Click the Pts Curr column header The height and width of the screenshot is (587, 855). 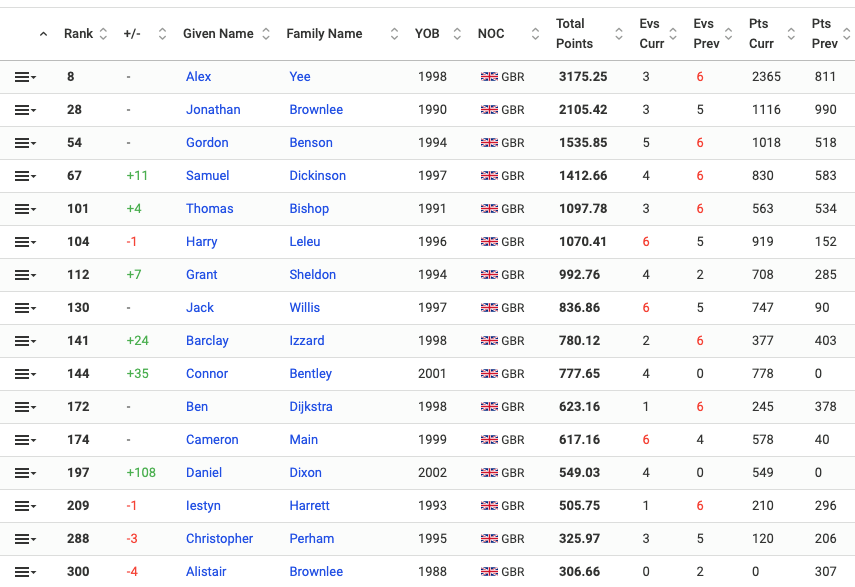coord(761,33)
